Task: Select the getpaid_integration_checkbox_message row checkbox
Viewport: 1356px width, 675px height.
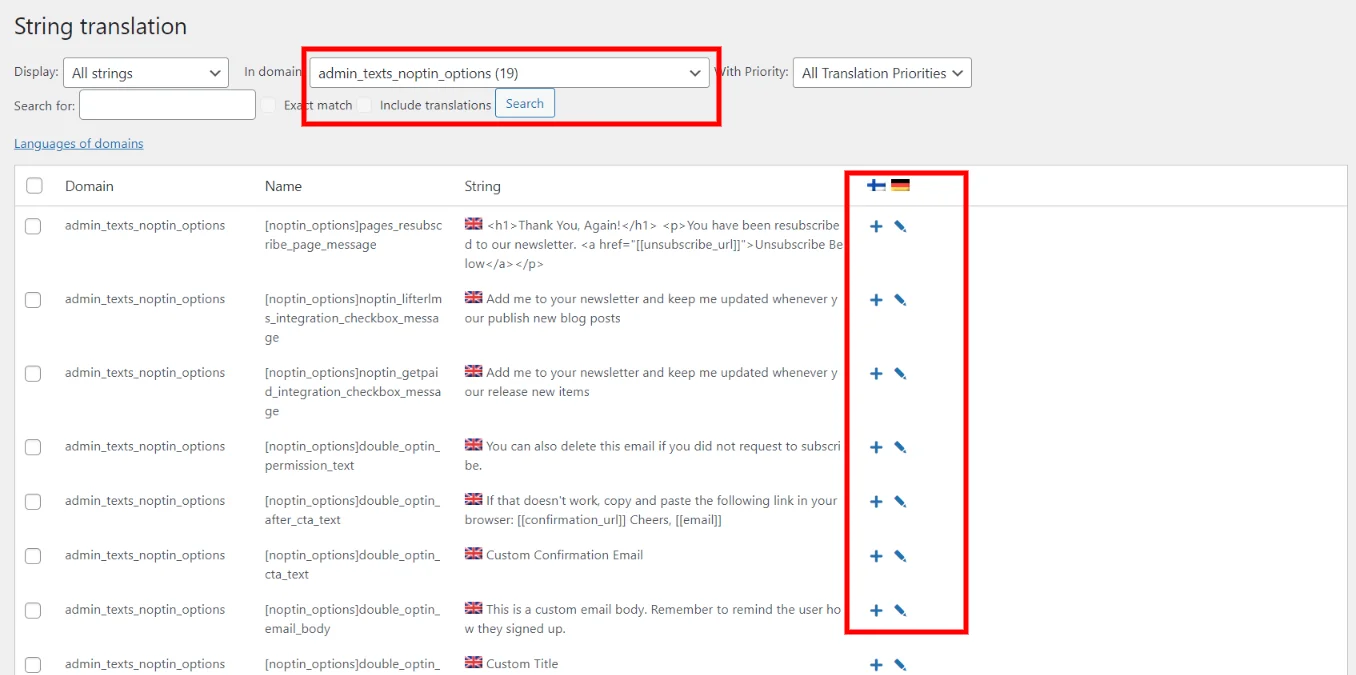Action: (x=33, y=374)
